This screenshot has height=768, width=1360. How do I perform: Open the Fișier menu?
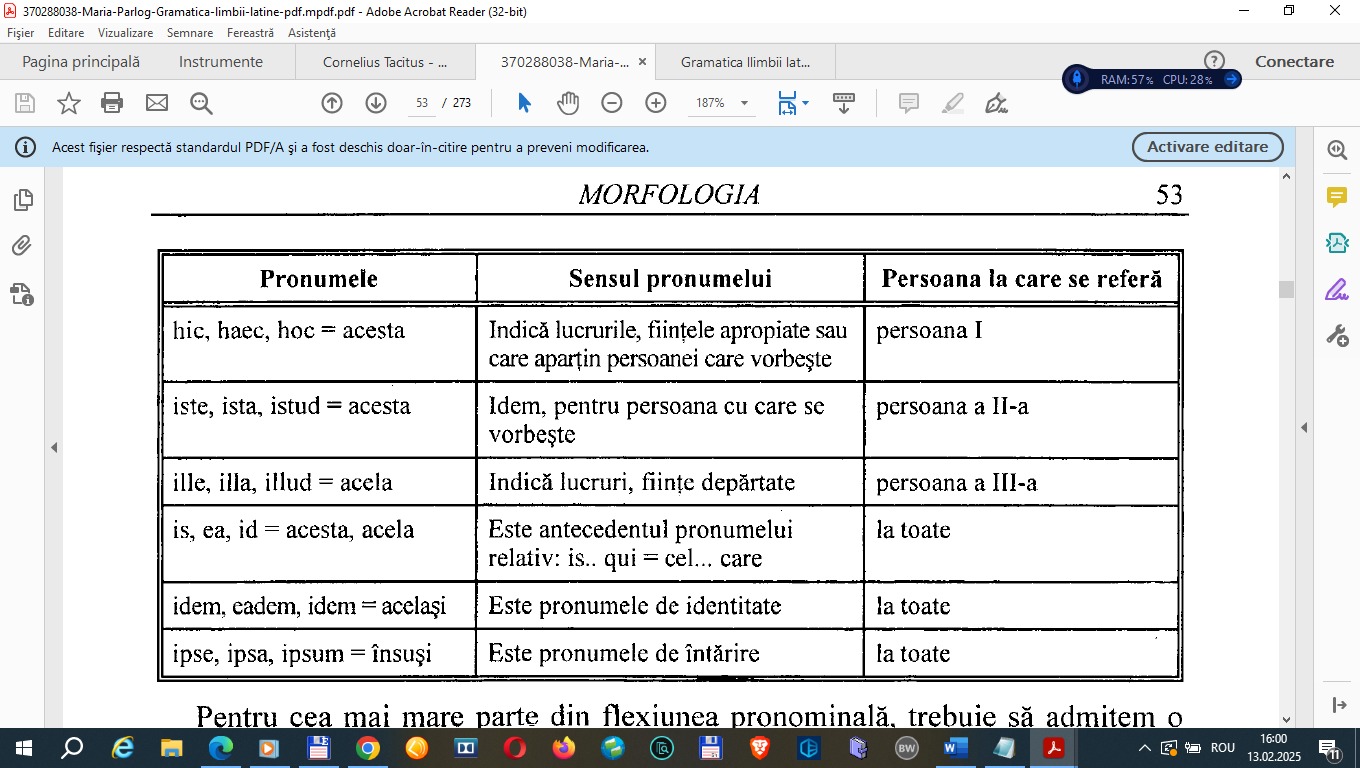[20, 33]
